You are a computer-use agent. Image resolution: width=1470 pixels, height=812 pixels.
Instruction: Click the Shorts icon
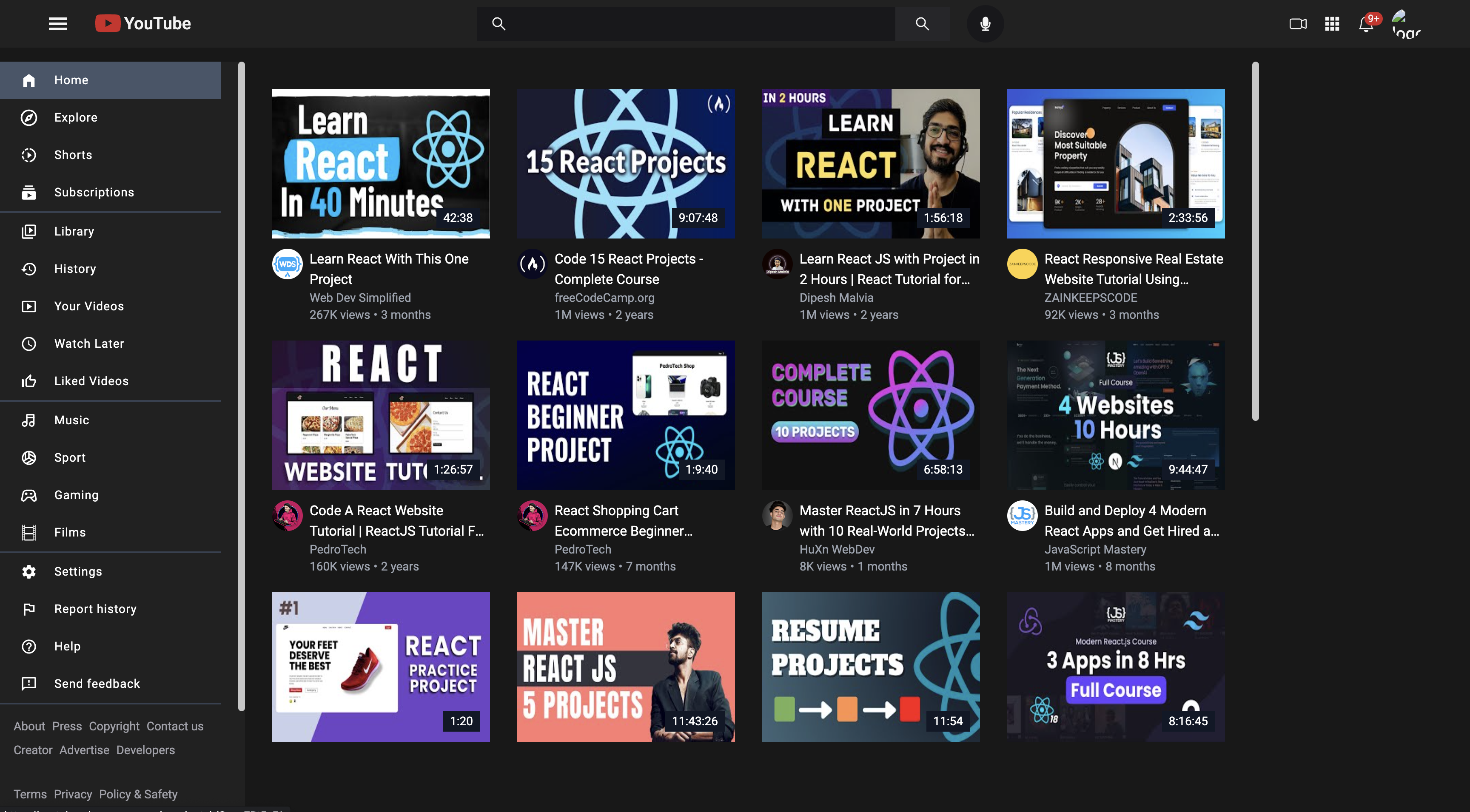click(x=29, y=155)
